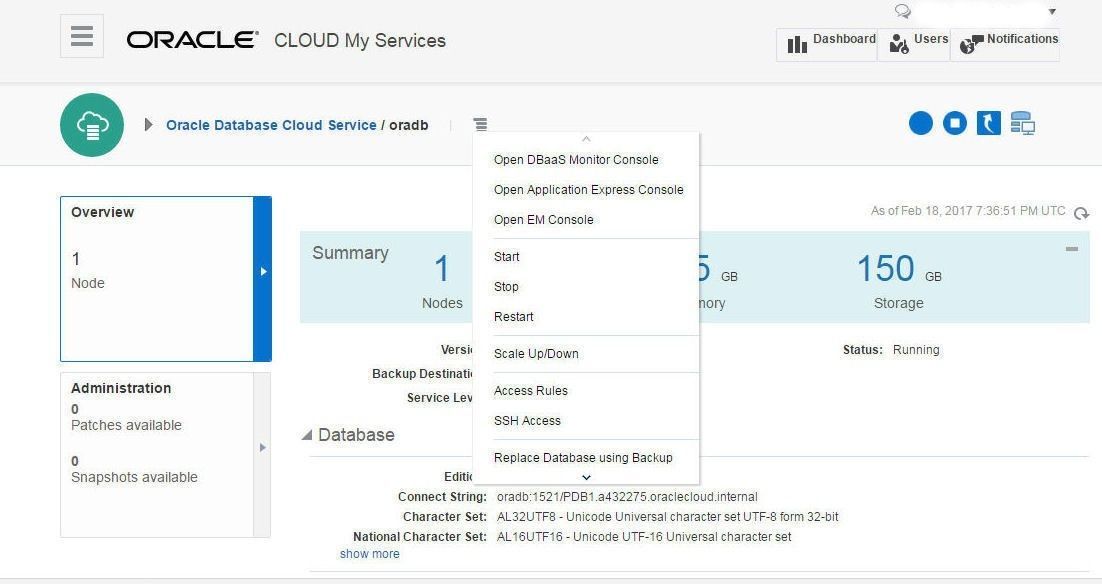Viewport: 1102px width, 584px height.
Task: Open the Notifications button
Action: (x=1004, y=44)
